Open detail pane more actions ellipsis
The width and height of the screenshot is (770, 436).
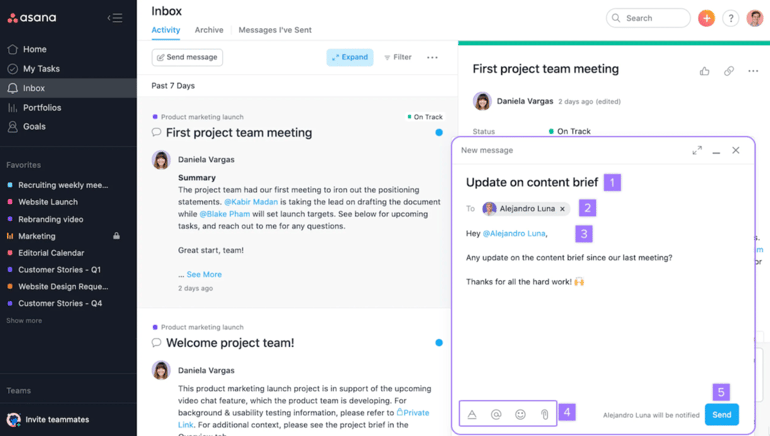[x=753, y=71]
